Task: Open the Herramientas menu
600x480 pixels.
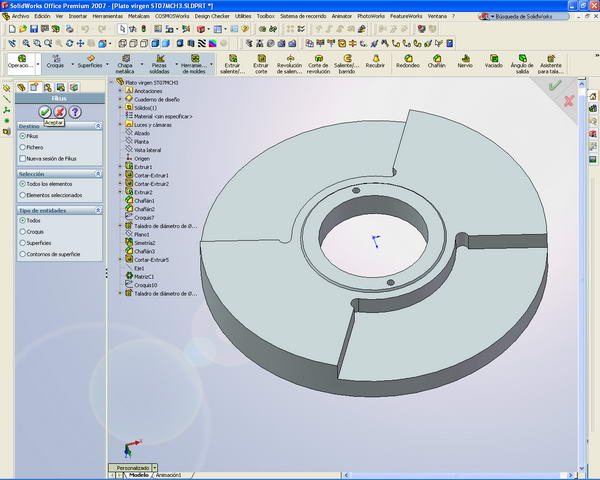Action: (x=107, y=17)
